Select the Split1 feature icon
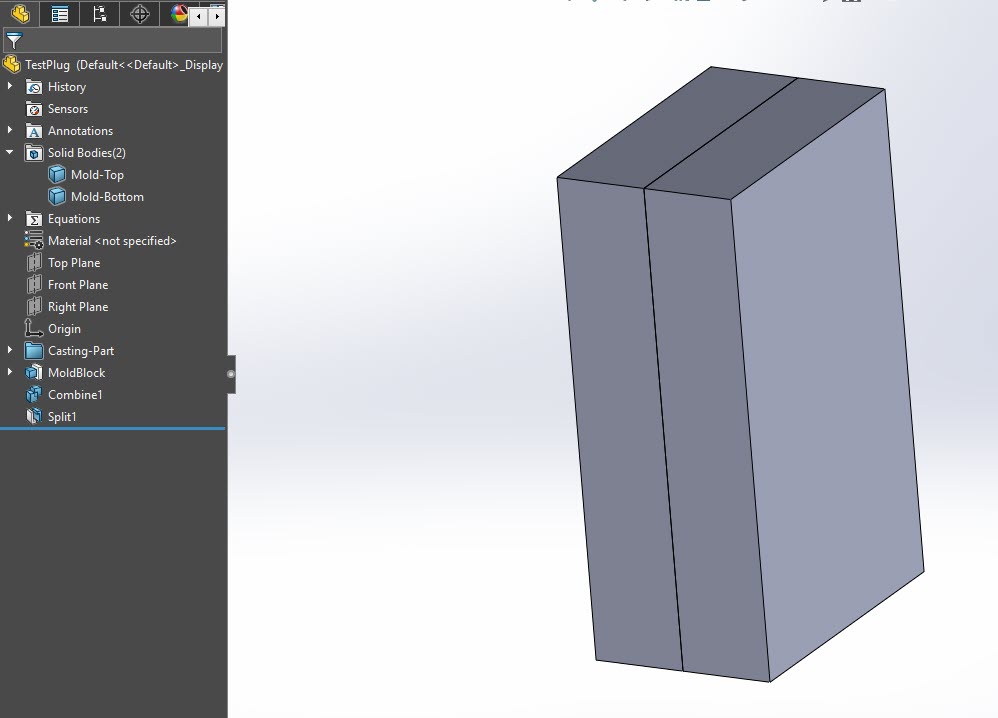The height and width of the screenshot is (718, 998). (34, 416)
